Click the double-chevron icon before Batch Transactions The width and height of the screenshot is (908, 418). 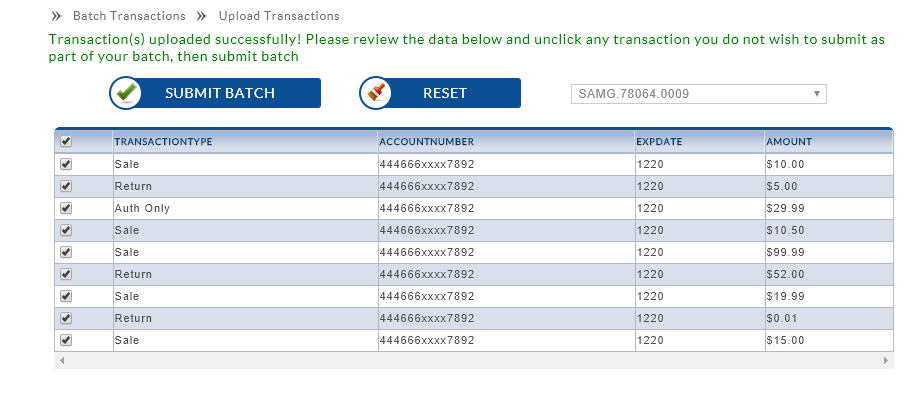point(57,16)
